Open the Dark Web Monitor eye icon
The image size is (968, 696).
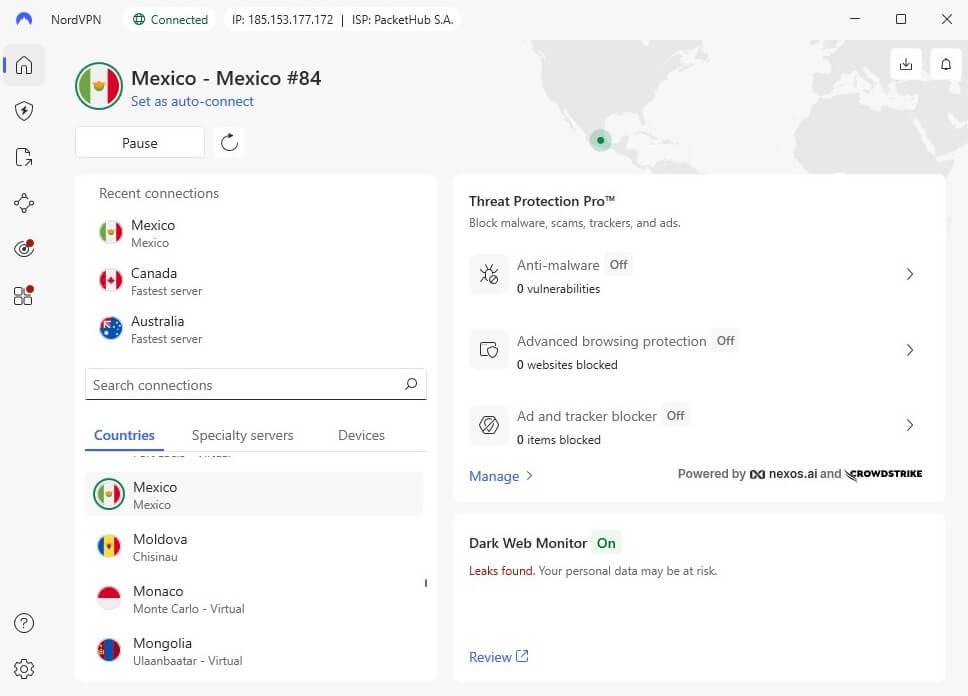coord(23,248)
